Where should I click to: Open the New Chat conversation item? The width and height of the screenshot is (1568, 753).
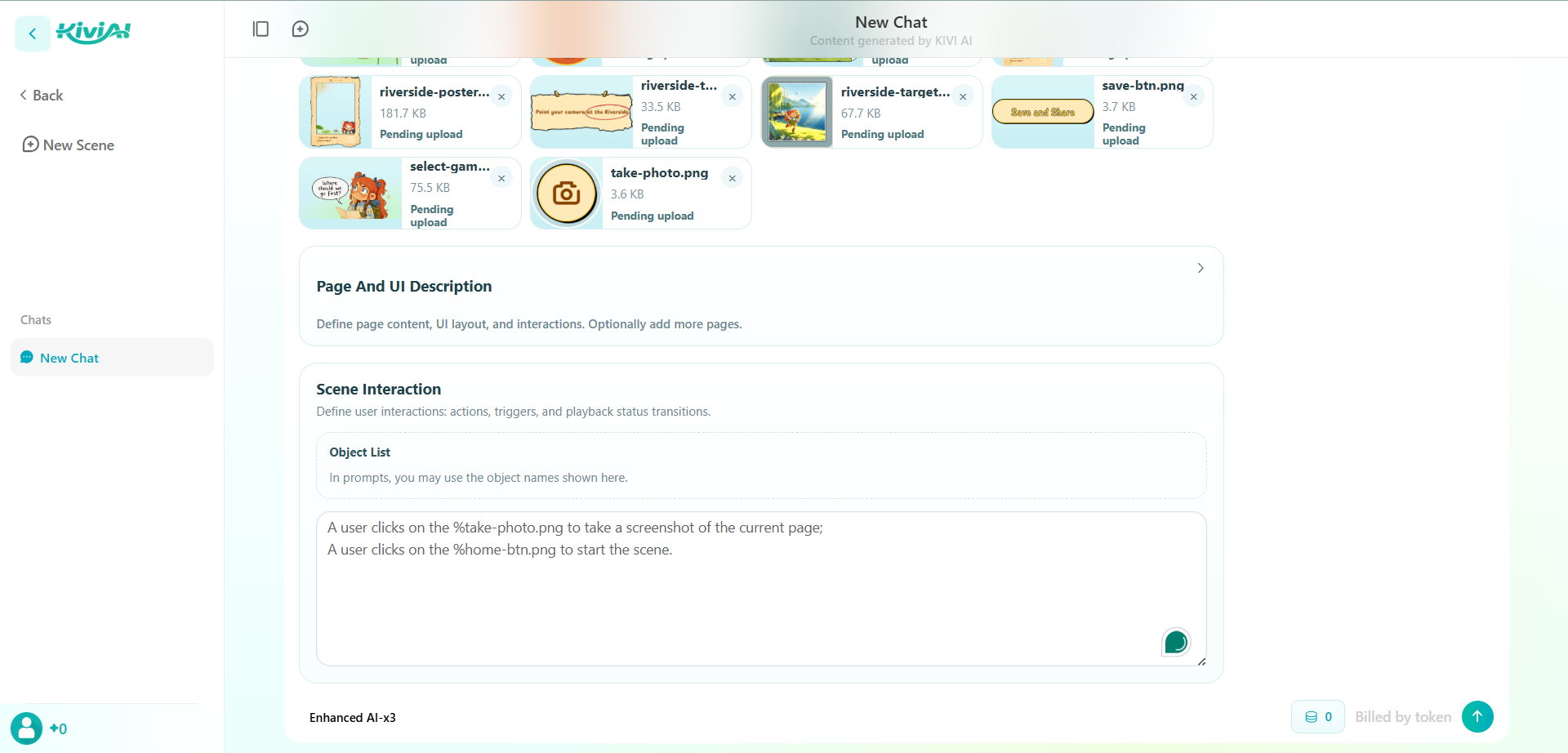[x=112, y=358]
